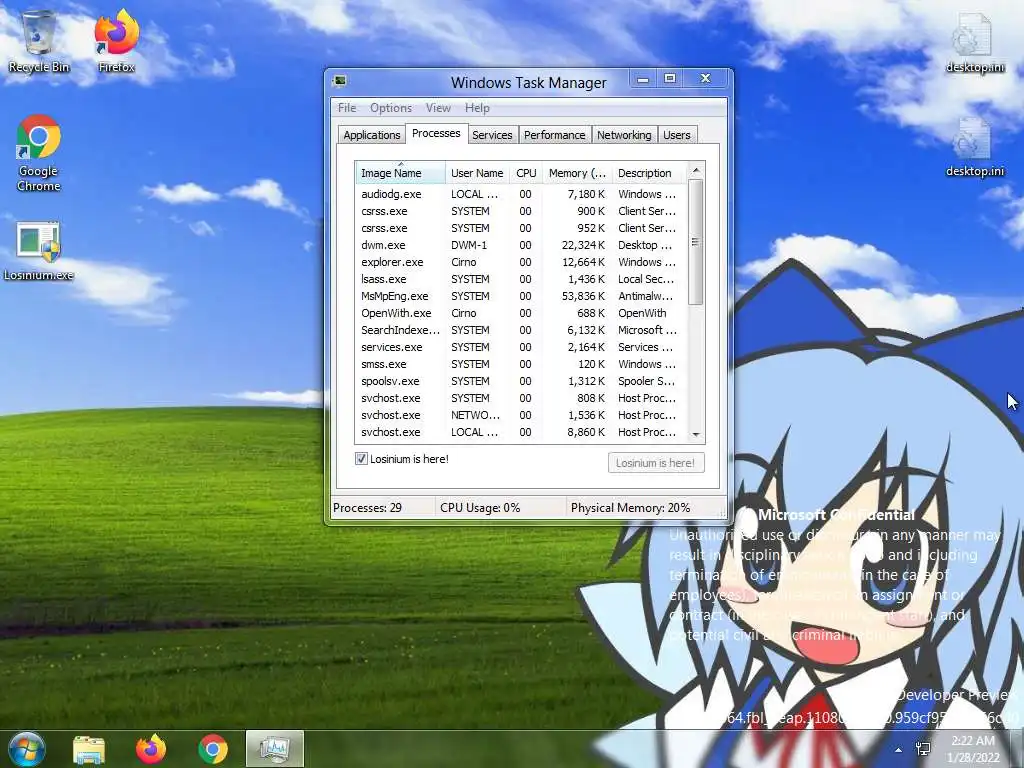1024x768 pixels.
Task: Launch Chrome from the taskbar
Action: pos(213,750)
